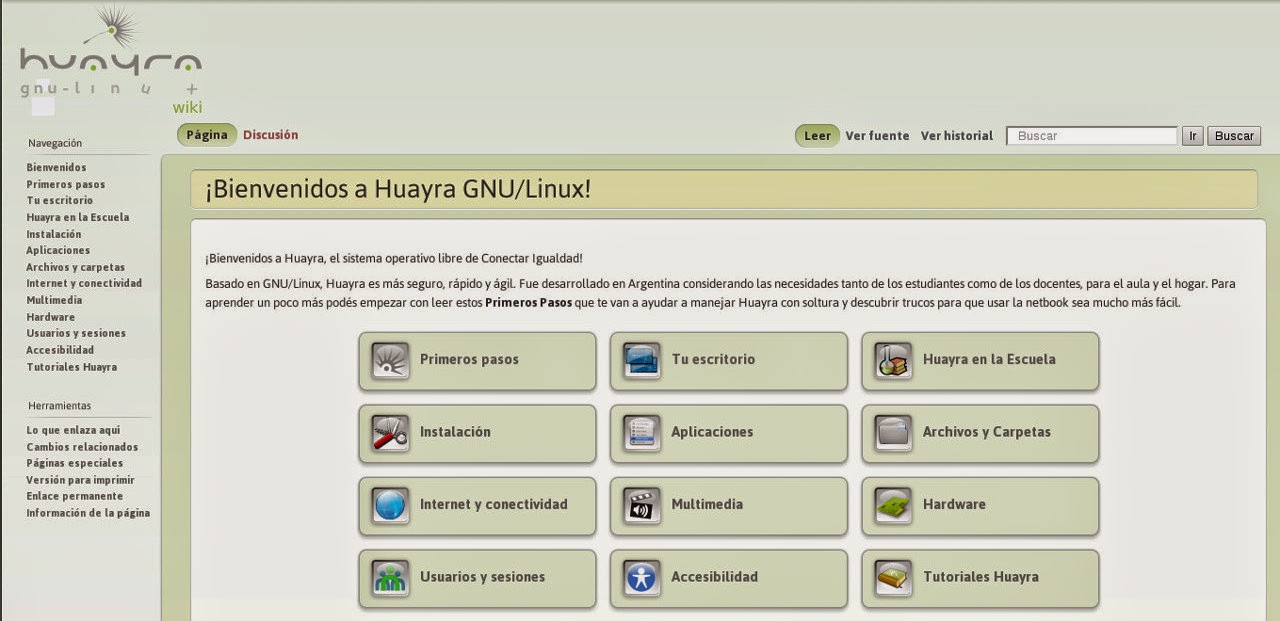Click Cambios relacionados
This screenshot has height=621, width=1280.
82,448
